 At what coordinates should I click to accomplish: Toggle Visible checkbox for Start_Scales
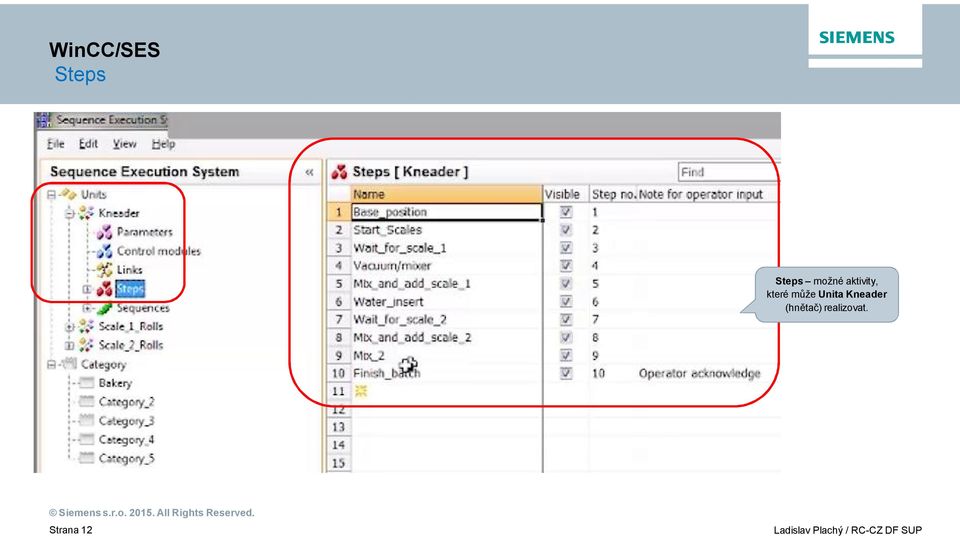566,230
